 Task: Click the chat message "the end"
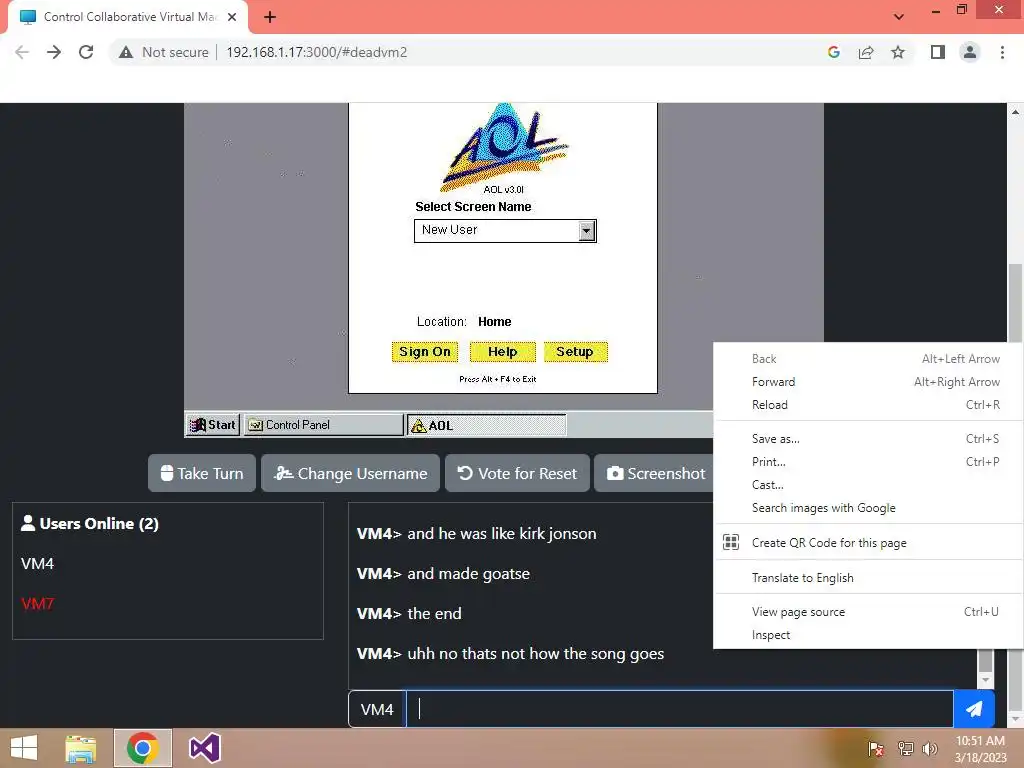434,614
